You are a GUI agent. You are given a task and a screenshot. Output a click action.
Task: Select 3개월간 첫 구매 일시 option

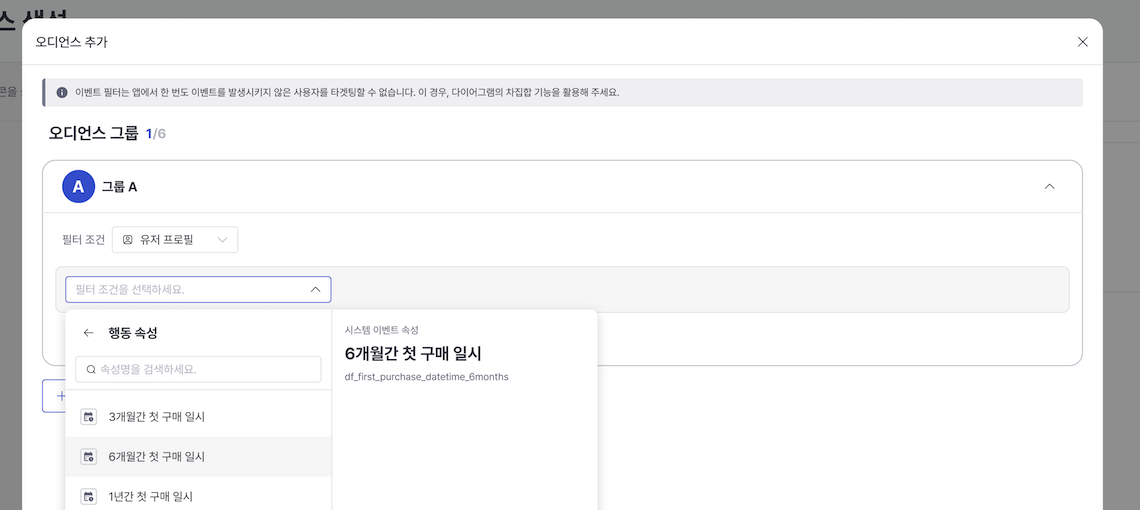point(198,417)
